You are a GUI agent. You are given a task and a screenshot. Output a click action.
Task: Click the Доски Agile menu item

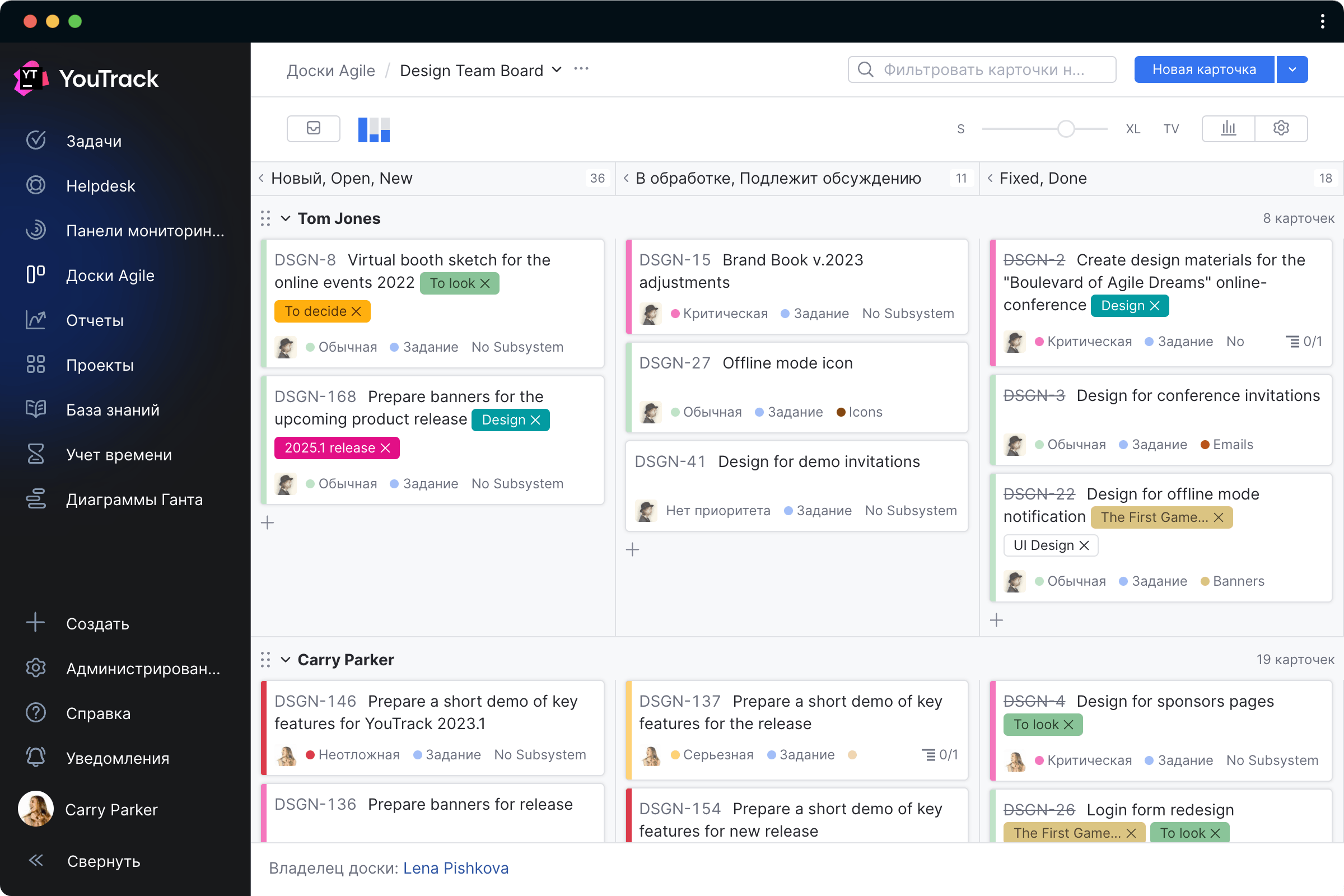[x=110, y=275]
